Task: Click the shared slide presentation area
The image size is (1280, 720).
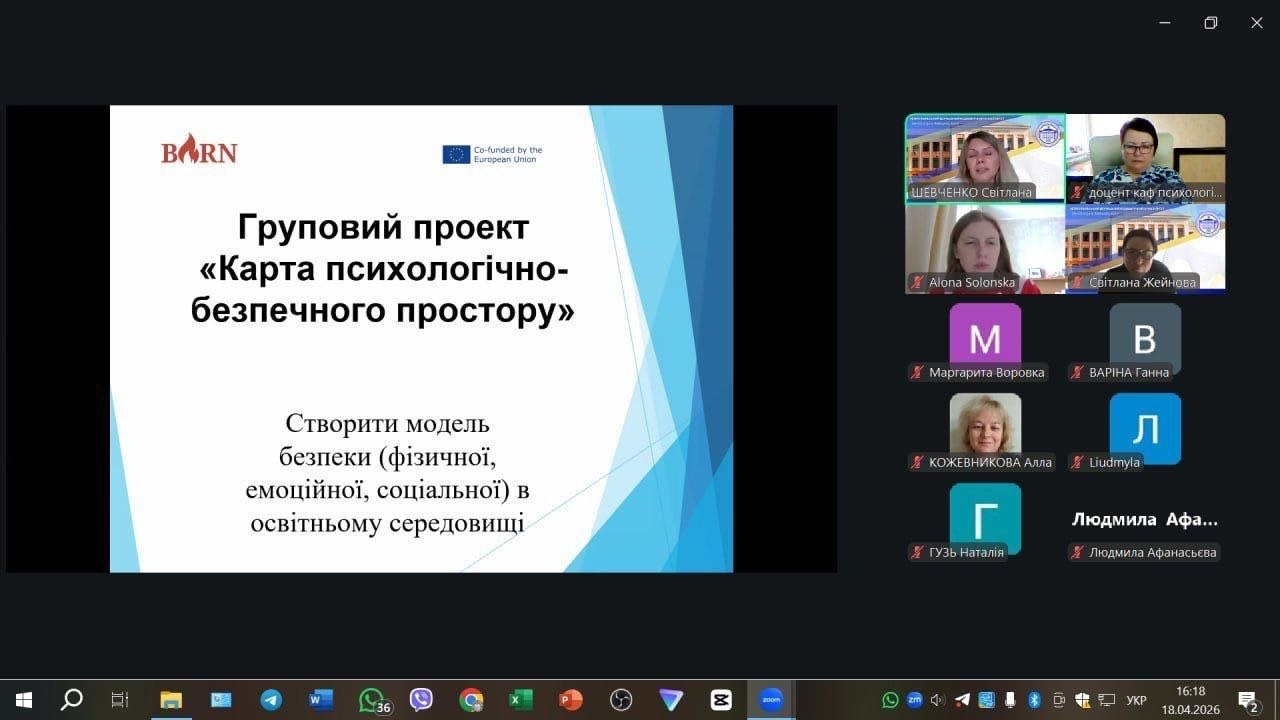Action: tap(421, 339)
